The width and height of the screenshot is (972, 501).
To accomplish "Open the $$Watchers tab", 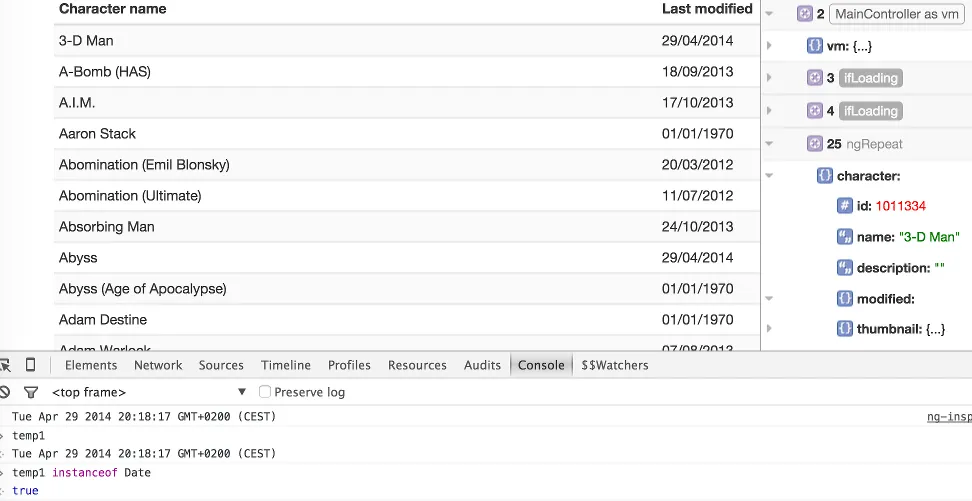I will pos(614,365).
